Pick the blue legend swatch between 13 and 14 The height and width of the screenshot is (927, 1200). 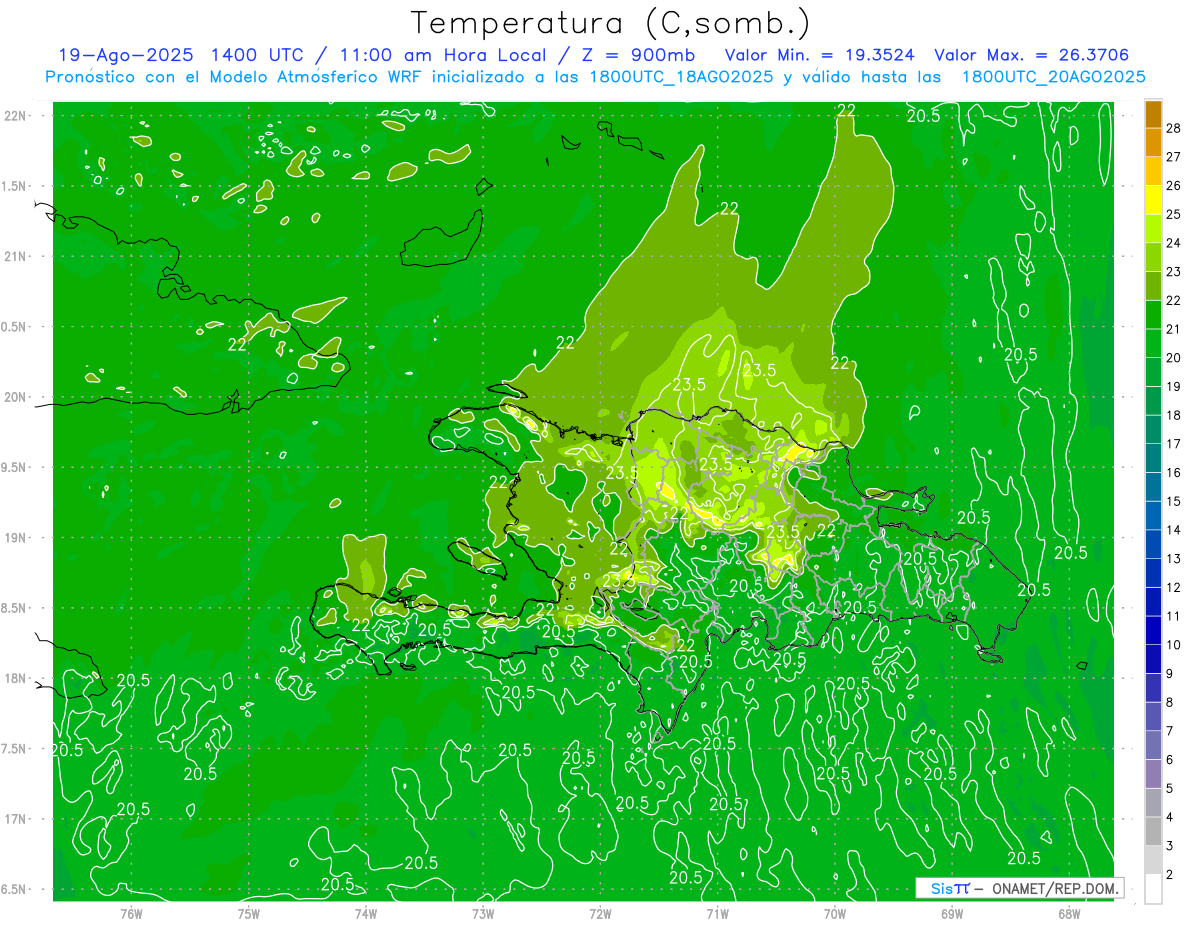pyautogui.click(x=1153, y=544)
